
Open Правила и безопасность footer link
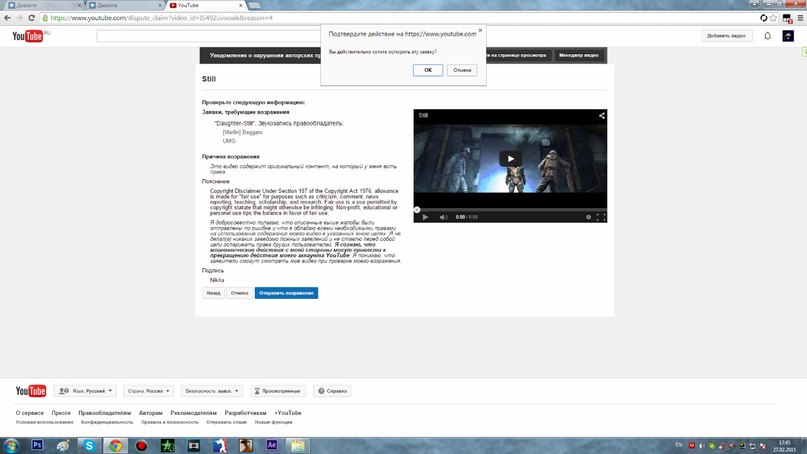pos(170,422)
